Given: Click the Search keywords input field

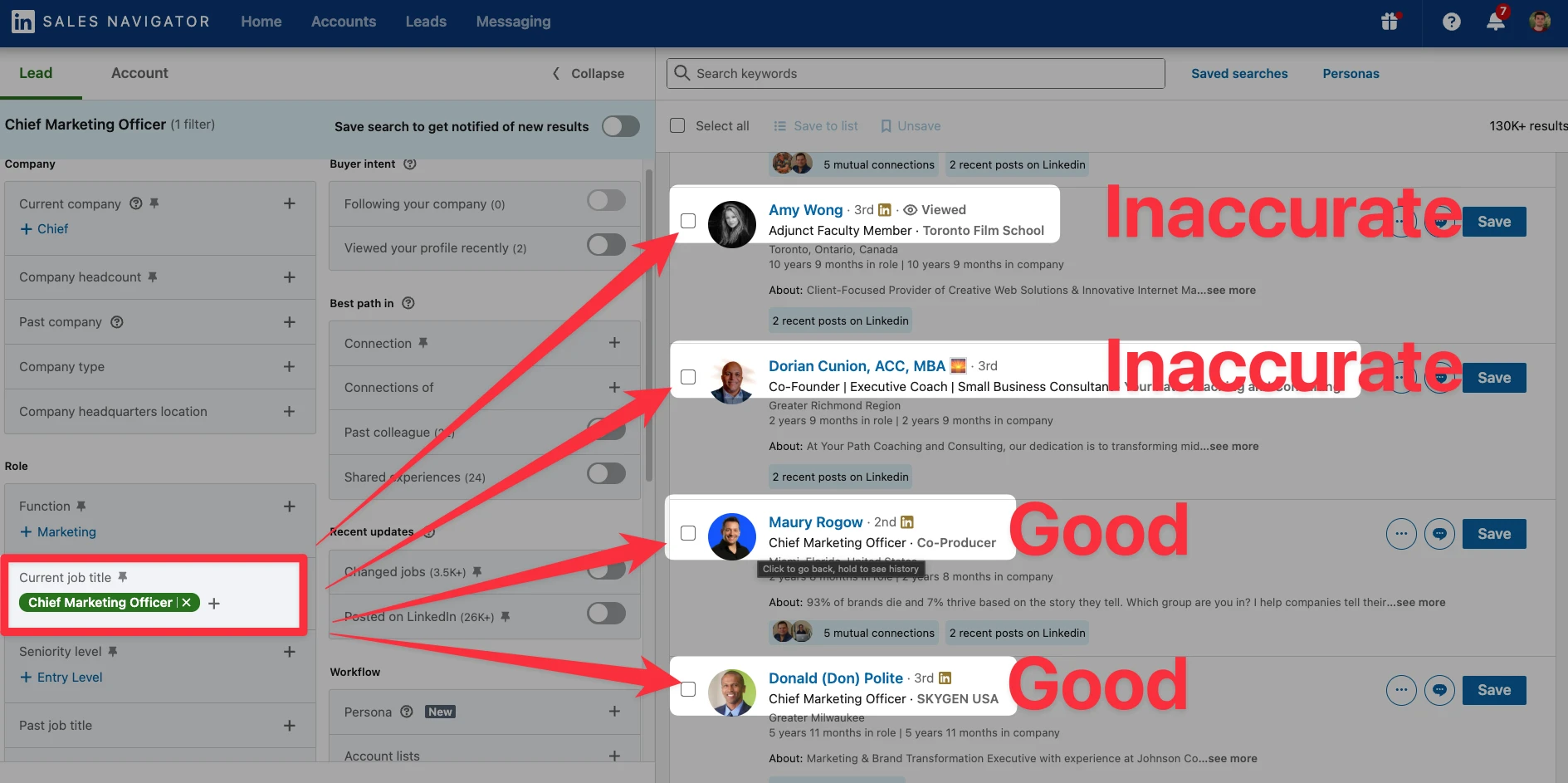Looking at the screenshot, I should 916,73.
